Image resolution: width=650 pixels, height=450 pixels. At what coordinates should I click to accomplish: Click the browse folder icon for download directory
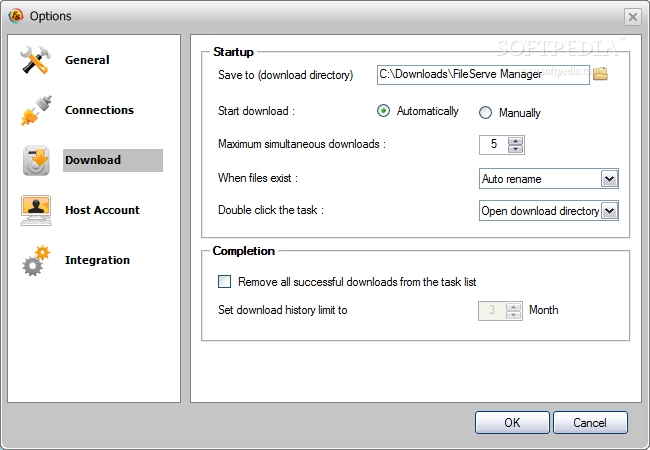[600, 74]
